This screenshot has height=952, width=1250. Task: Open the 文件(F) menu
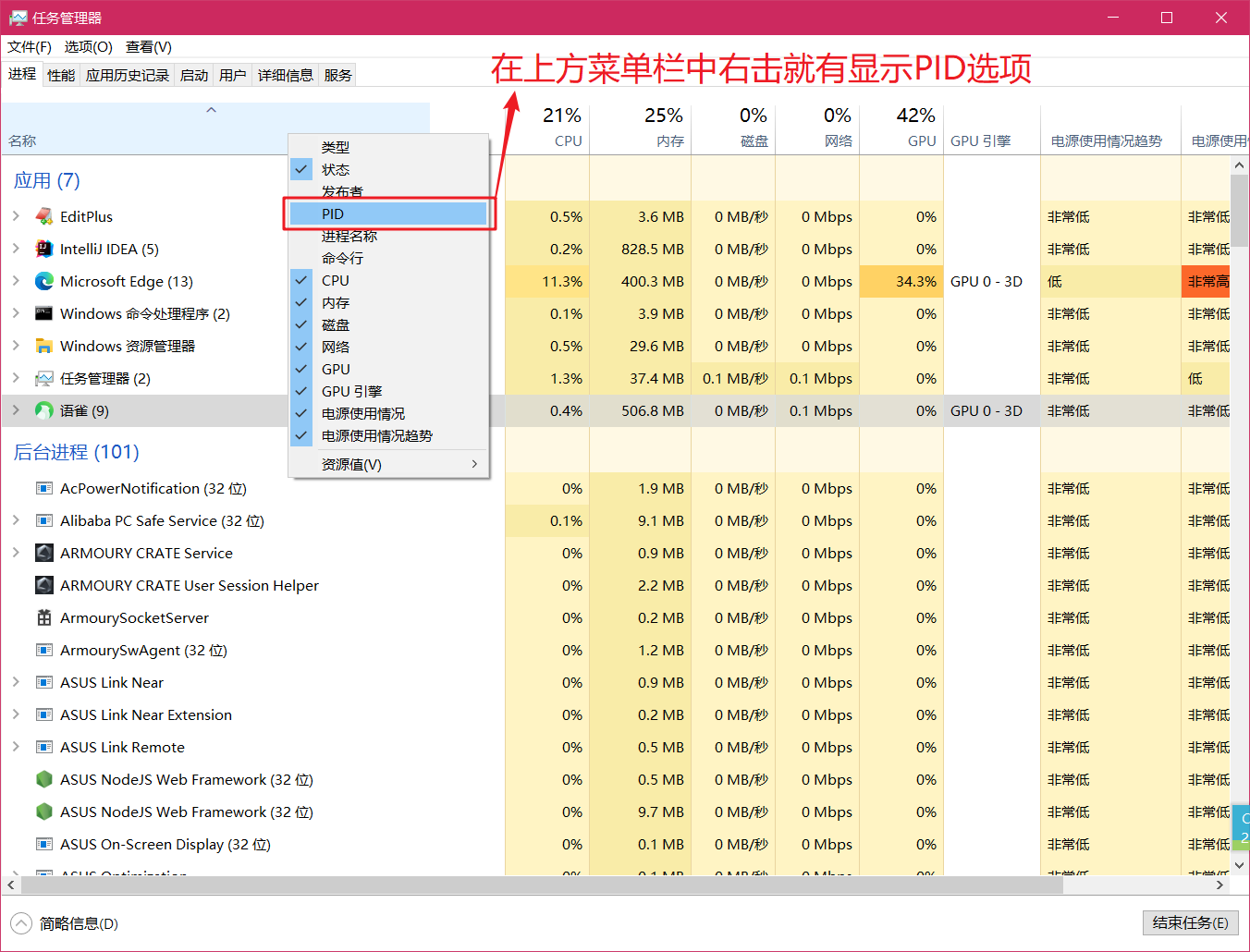pos(30,47)
